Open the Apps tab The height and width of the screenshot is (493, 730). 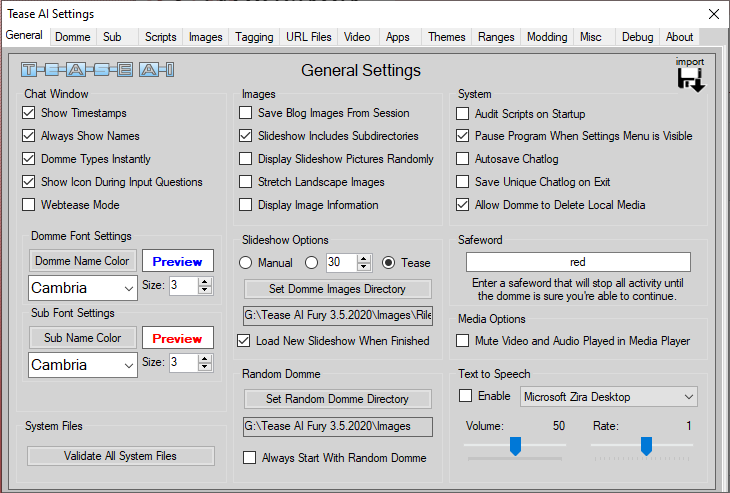[398, 37]
